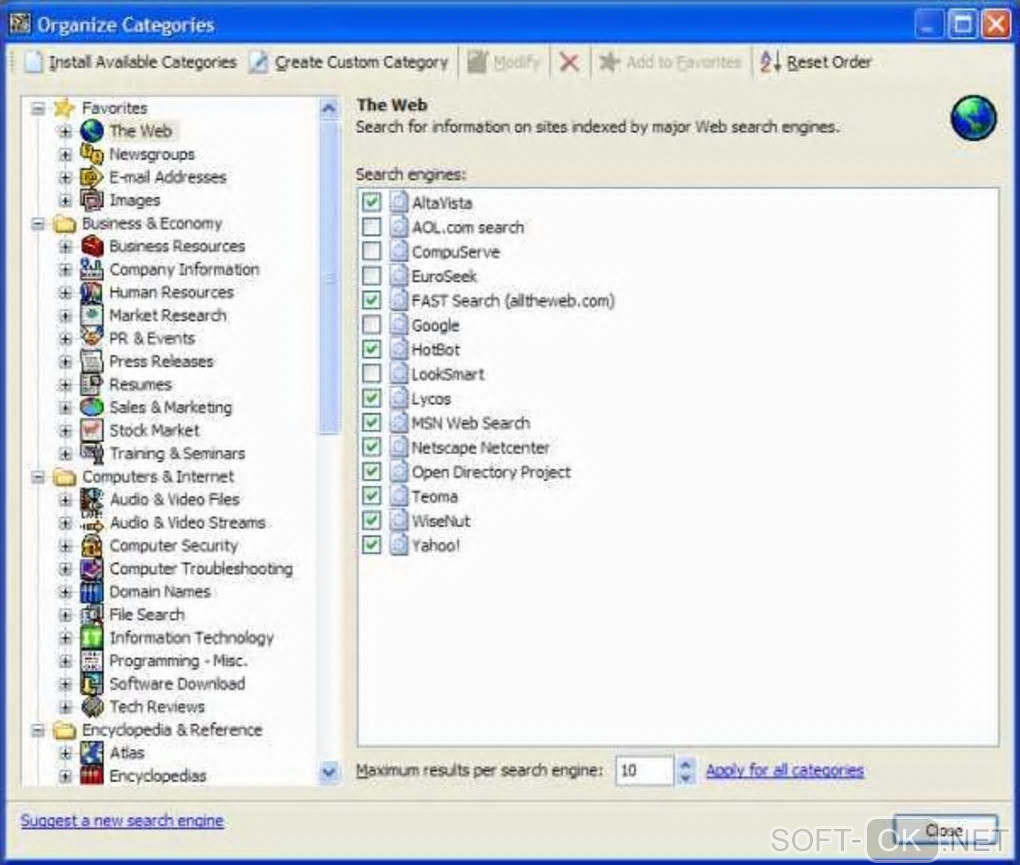Select the Market Research icon
Screen dimensions: 1020x865
point(92,315)
